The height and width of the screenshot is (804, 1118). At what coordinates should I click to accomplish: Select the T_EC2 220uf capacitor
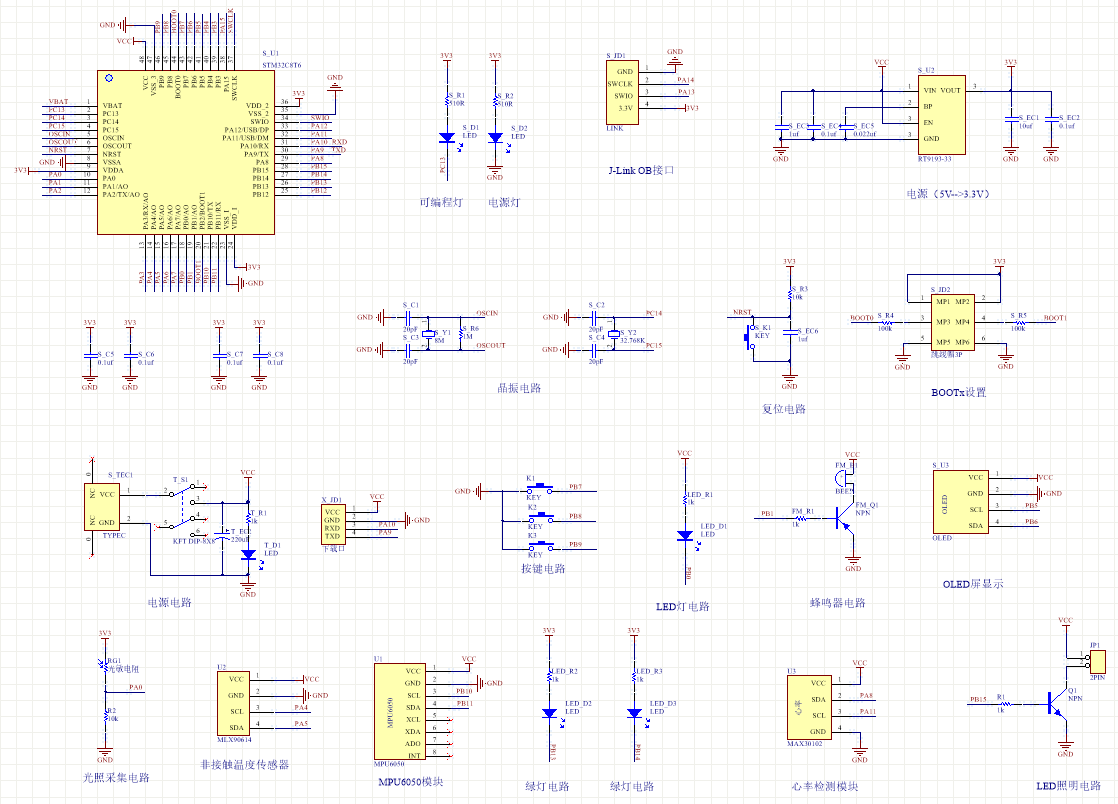pyautogui.click(x=222, y=535)
